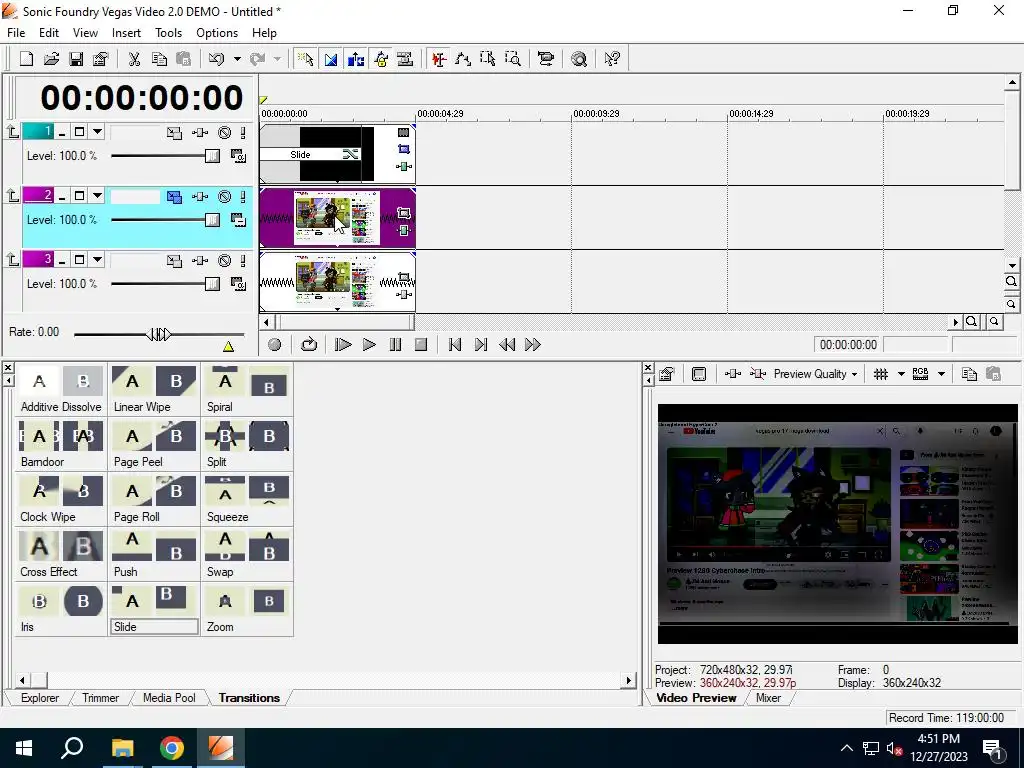
Task: Select the Page Peel transition
Action: (154, 445)
